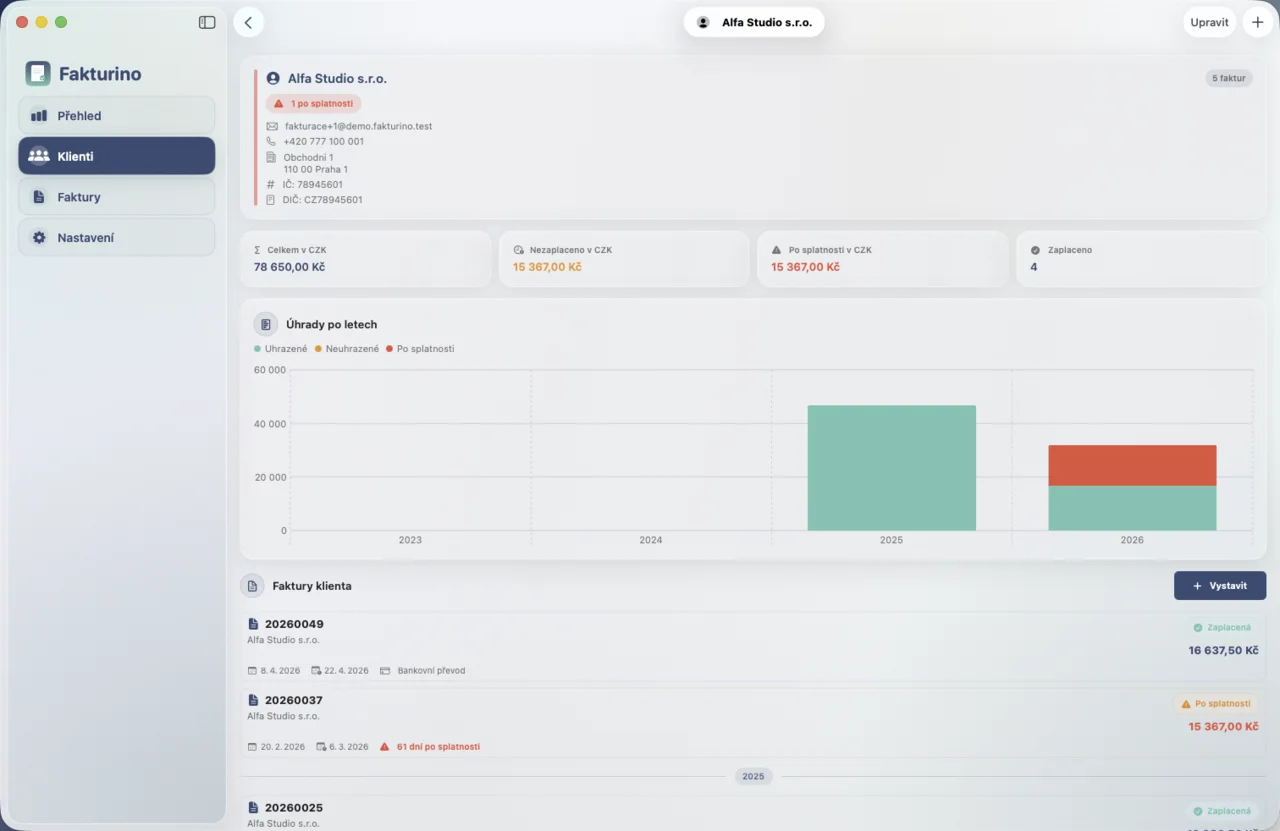Click the document icon of invoice 20260037
The height and width of the screenshot is (831, 1280).
coord(253,700)
